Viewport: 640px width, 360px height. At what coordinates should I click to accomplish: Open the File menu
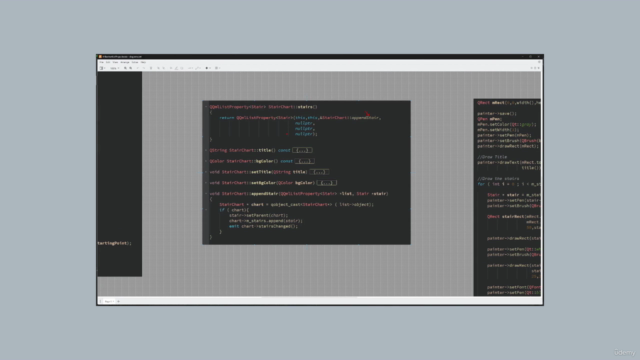tap(102, 62)
